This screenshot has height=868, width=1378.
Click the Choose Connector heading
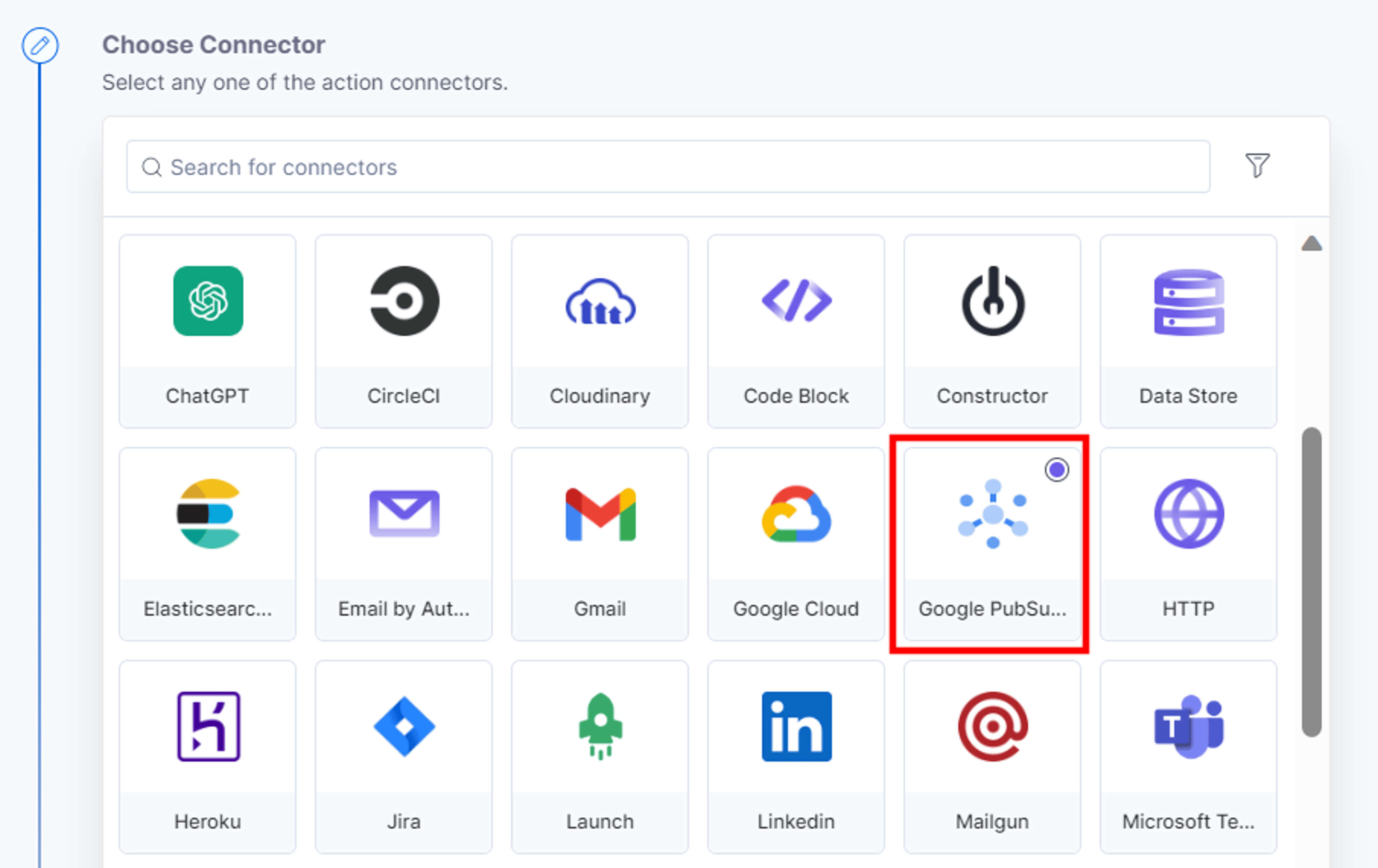(x=214, y=44)
